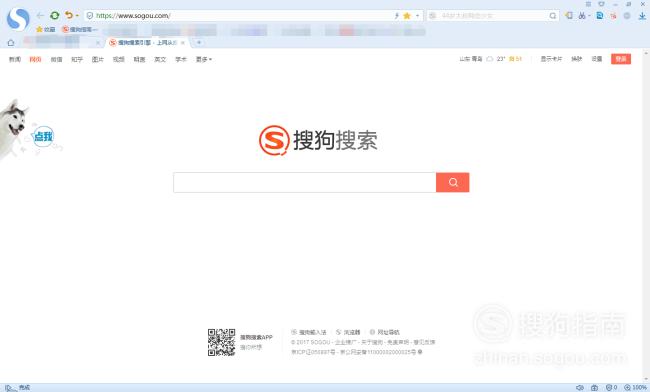Open the dropdown beside the undo arrow
The height and width of the screenshot is (392, 650).
pos(77,16)
